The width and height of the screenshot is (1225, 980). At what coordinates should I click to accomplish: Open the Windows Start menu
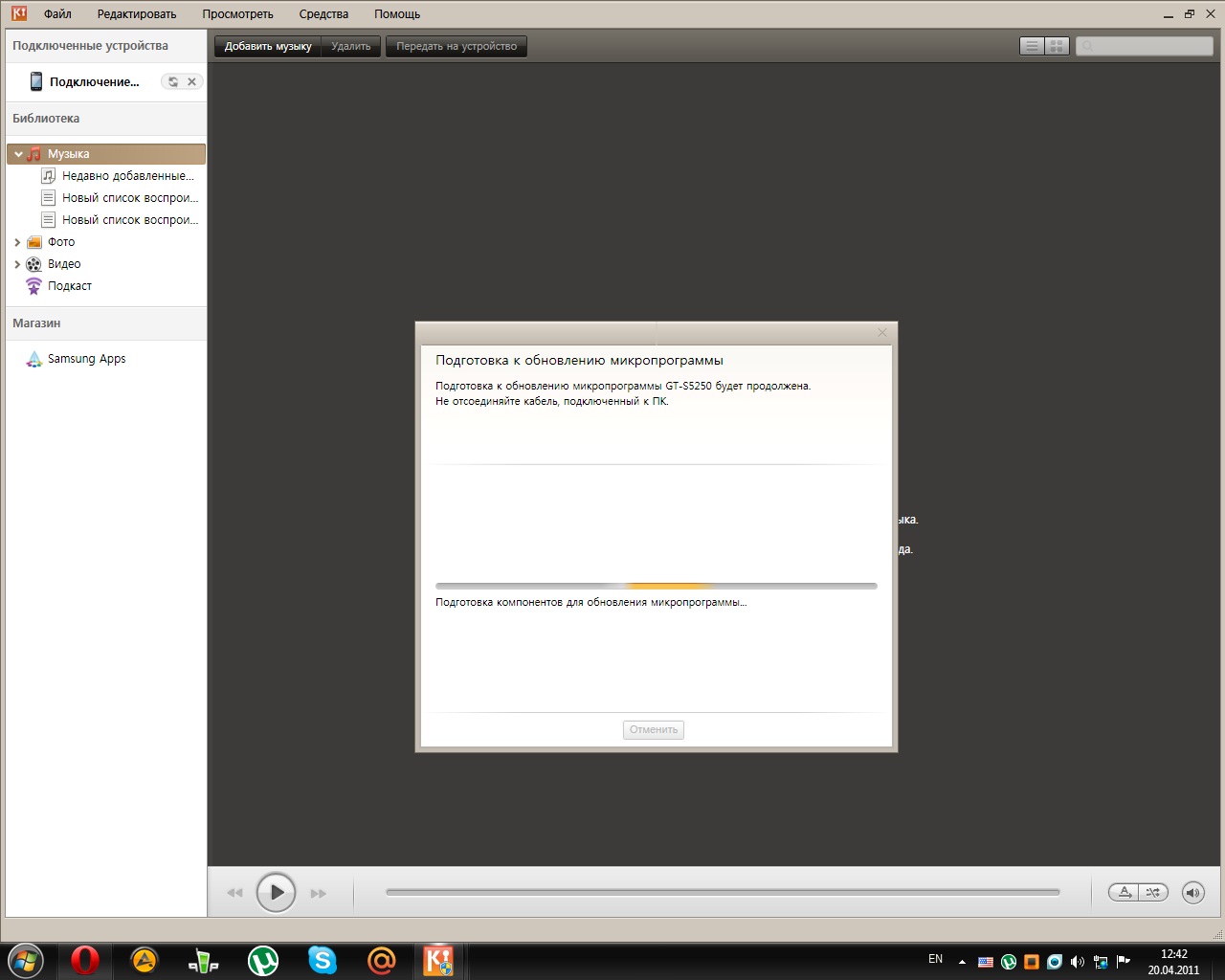pyautogui.click(x=24, y=961)
